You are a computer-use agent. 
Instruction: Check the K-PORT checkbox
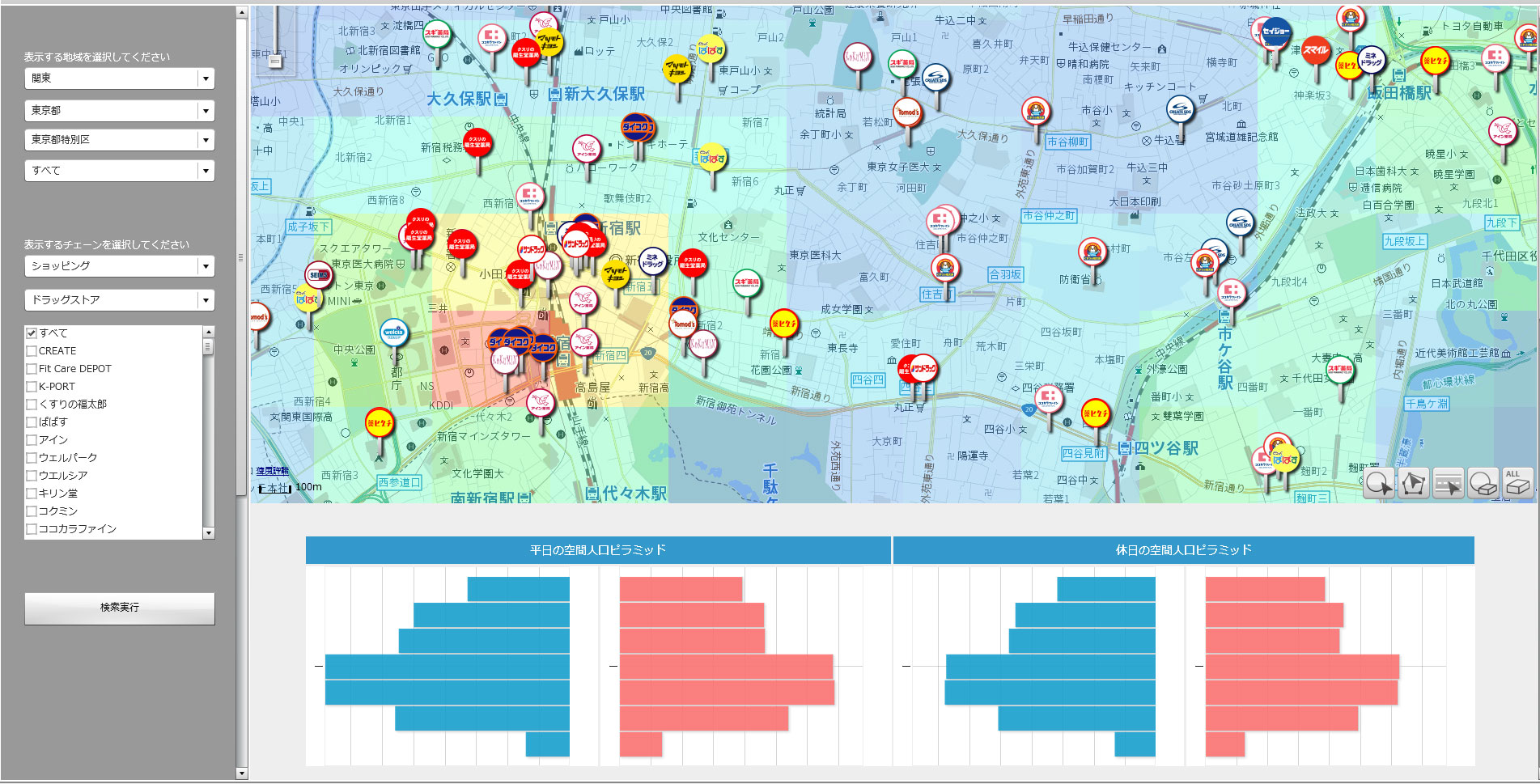coord(32,386)
